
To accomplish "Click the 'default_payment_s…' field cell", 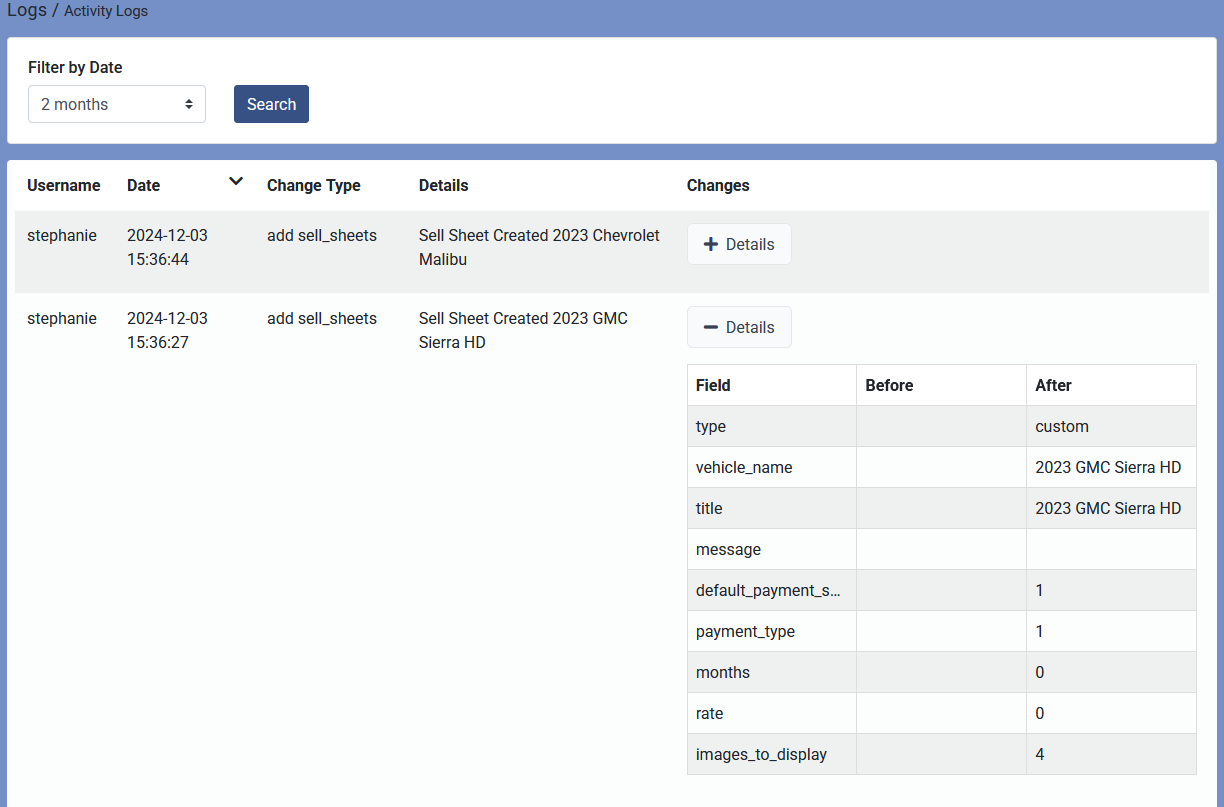I will coord(772,590).
